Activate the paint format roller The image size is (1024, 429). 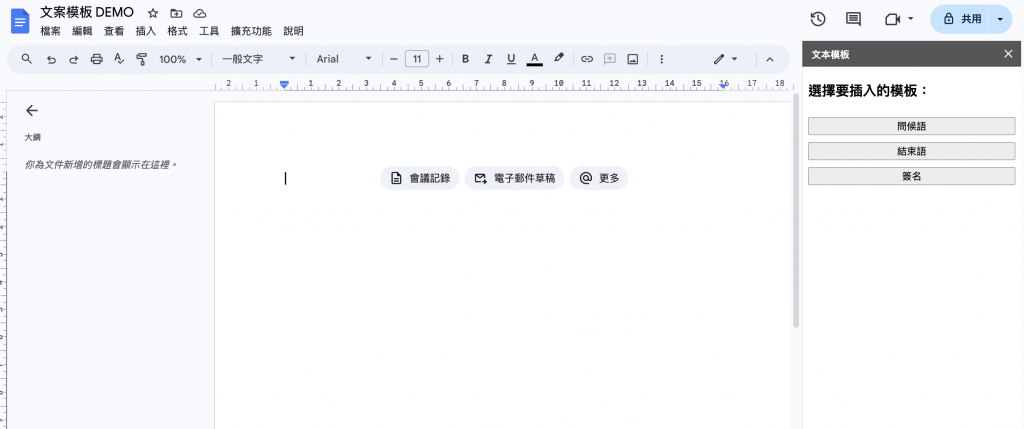point(141,59)
